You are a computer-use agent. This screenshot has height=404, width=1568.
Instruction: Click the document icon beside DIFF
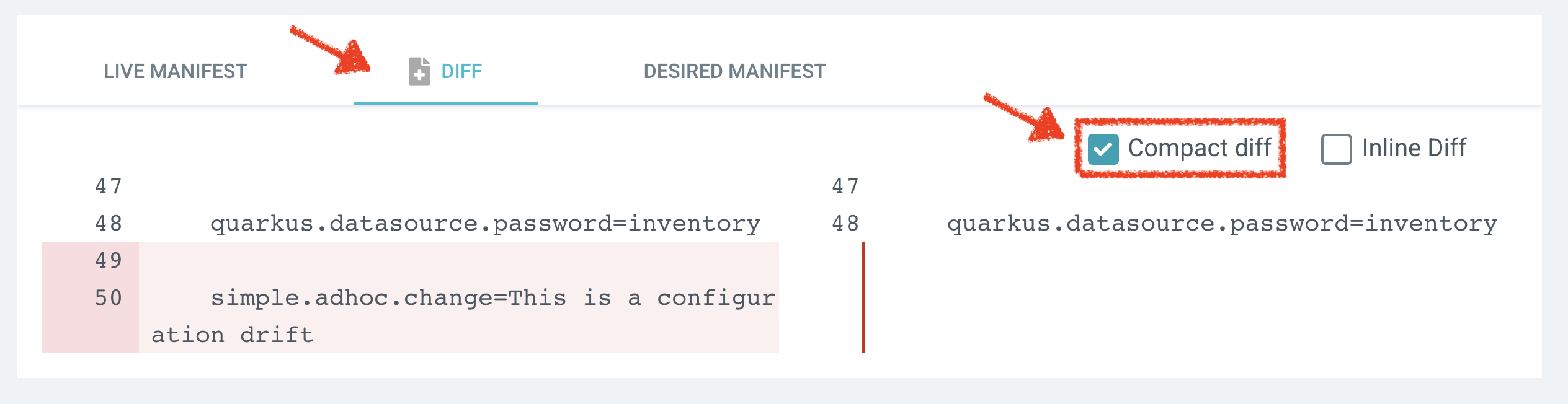pyautogui.click(x=419, y=71)
